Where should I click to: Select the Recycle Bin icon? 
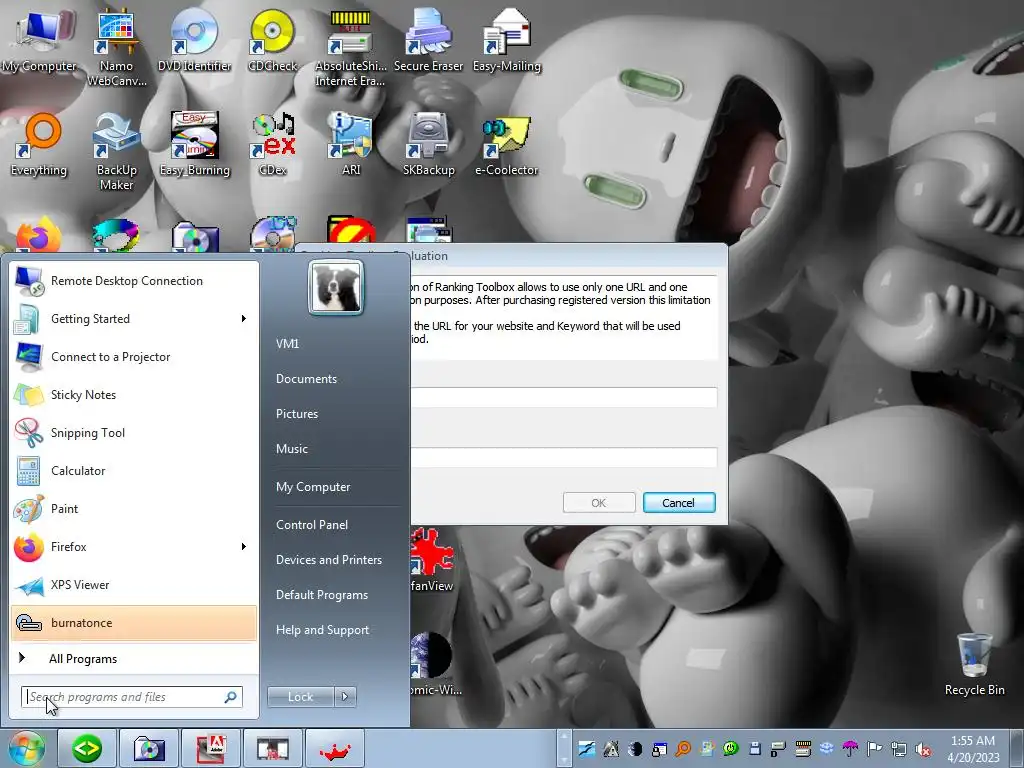tap(974, 664)
